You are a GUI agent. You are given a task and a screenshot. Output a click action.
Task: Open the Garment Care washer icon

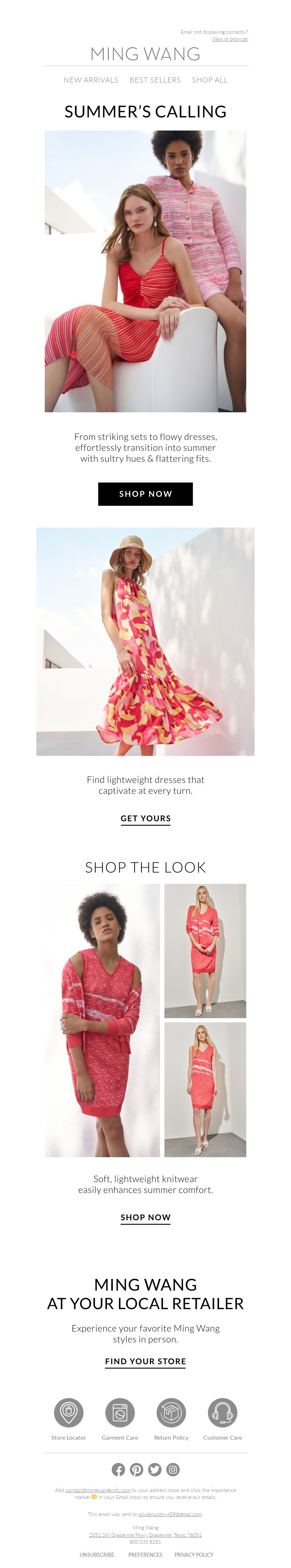coord(120,1413)
